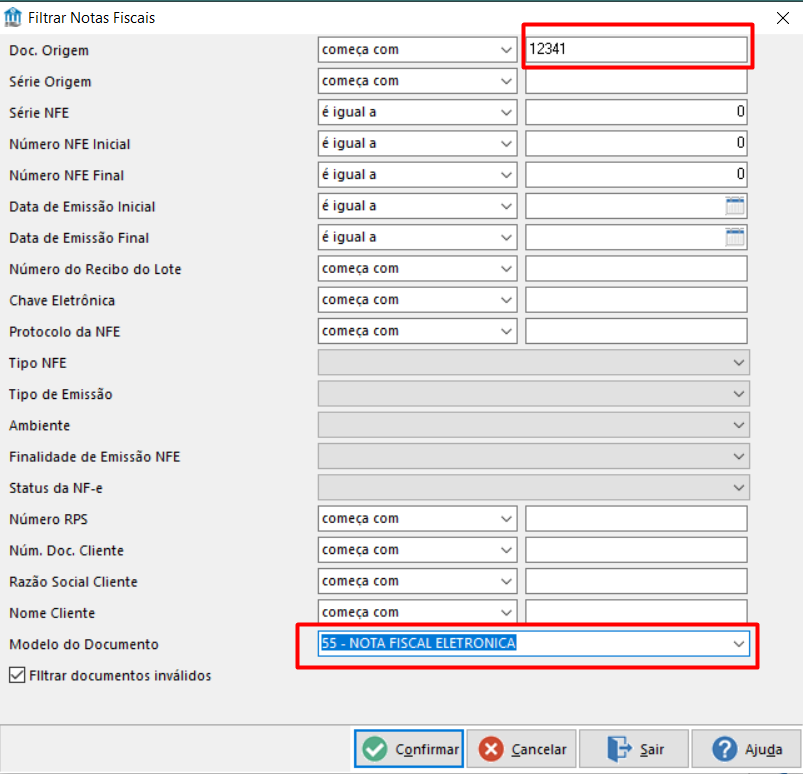Click the Status da NF-e label
The image size is (803, 774).
click(x=56, y=488)
